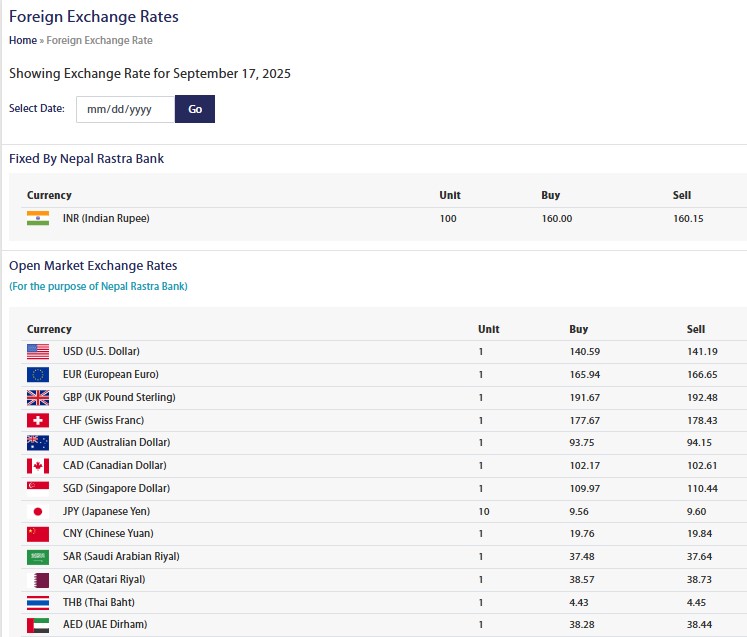Click the European Union flag icon
This screenshot has height=637, width=747.
(x=38, y=374)
